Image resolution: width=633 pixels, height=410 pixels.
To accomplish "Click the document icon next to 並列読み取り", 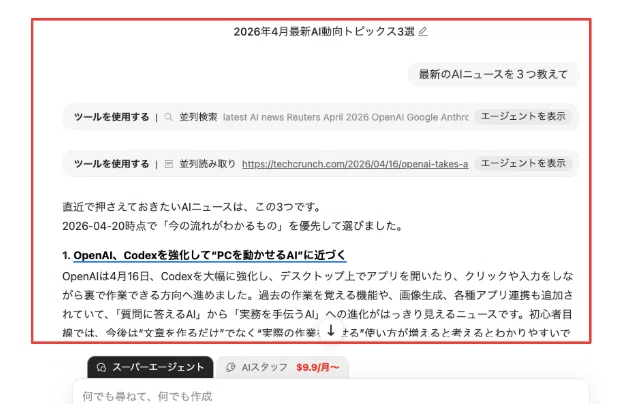I will (169, 164).
